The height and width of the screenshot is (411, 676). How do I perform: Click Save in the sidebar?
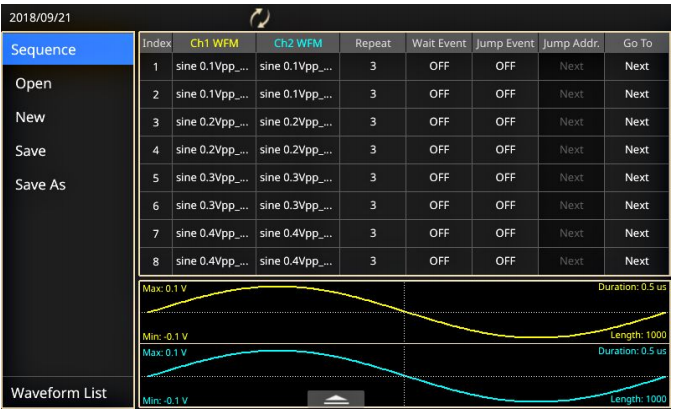(67, 151)
